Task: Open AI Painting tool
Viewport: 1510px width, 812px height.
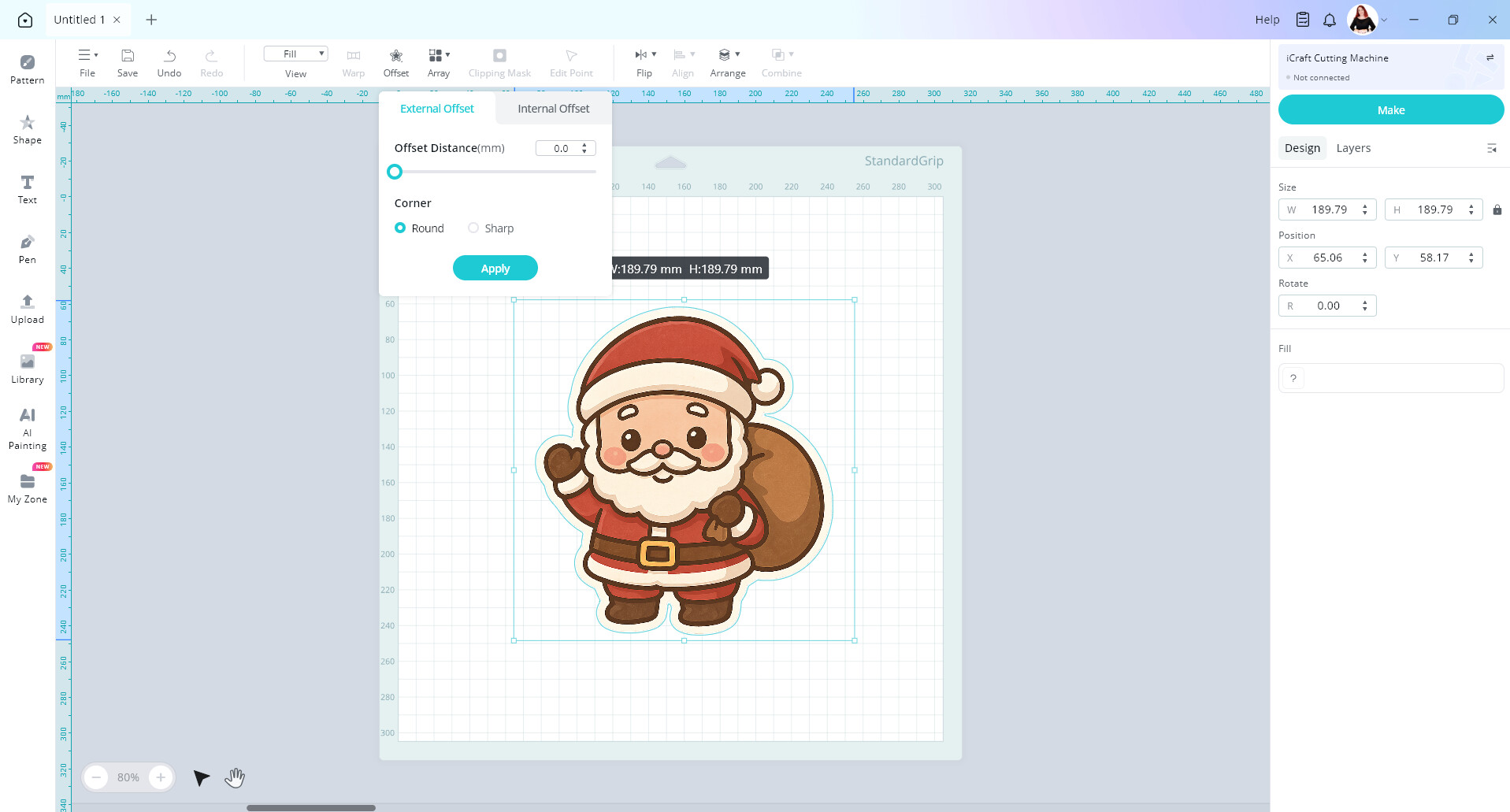Action: 27,428
